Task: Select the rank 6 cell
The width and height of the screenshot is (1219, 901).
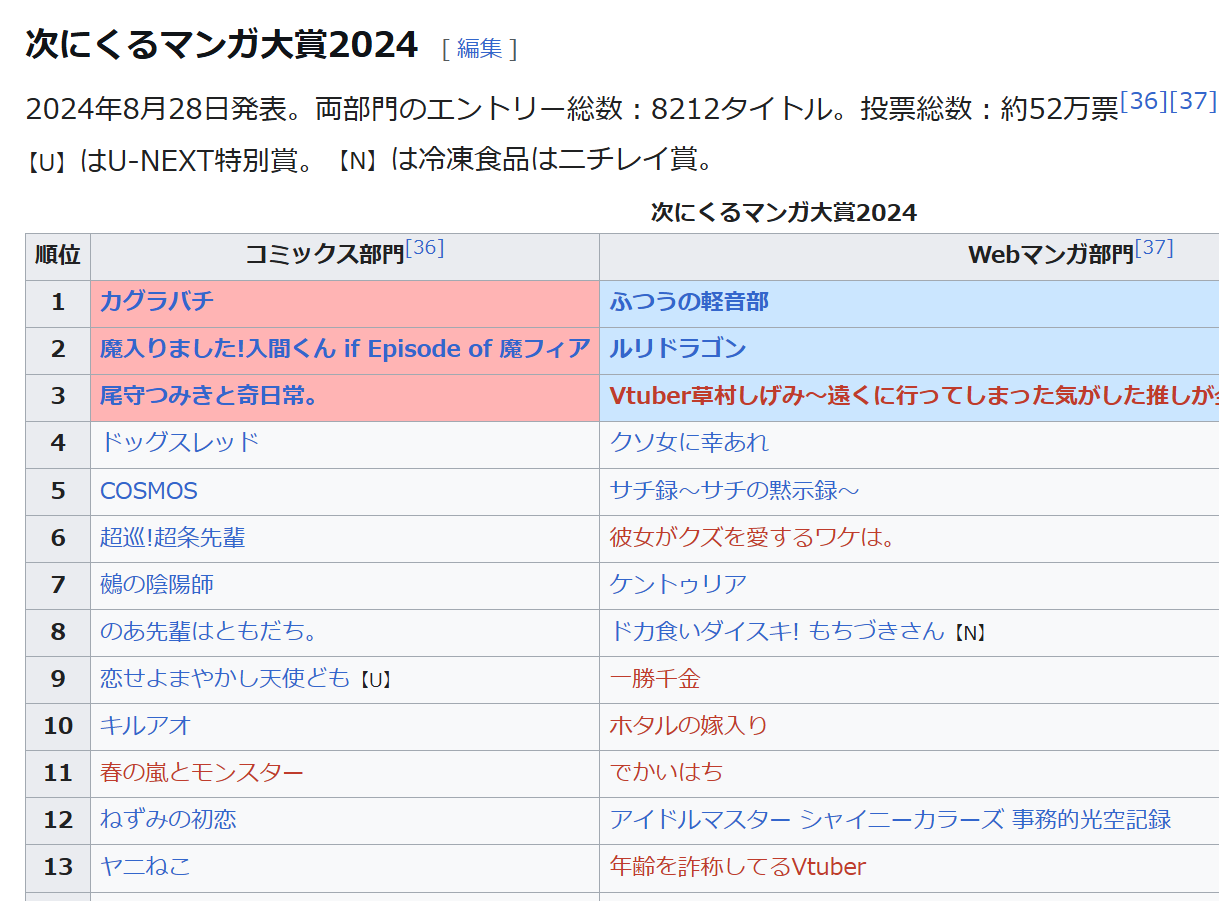Action: [x=58, y=538]
